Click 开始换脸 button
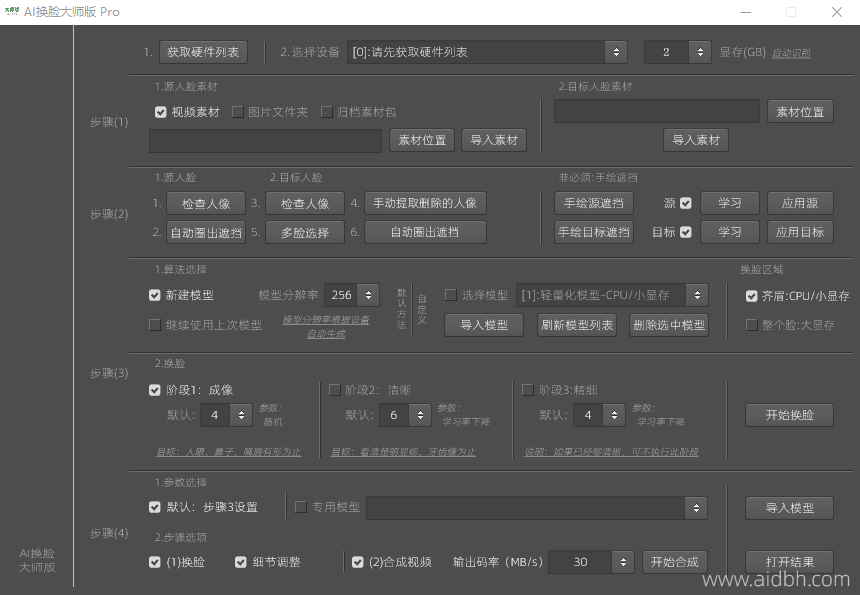Image resolution: width=860 pixels, height=595 pixels. tap(789, 415)
